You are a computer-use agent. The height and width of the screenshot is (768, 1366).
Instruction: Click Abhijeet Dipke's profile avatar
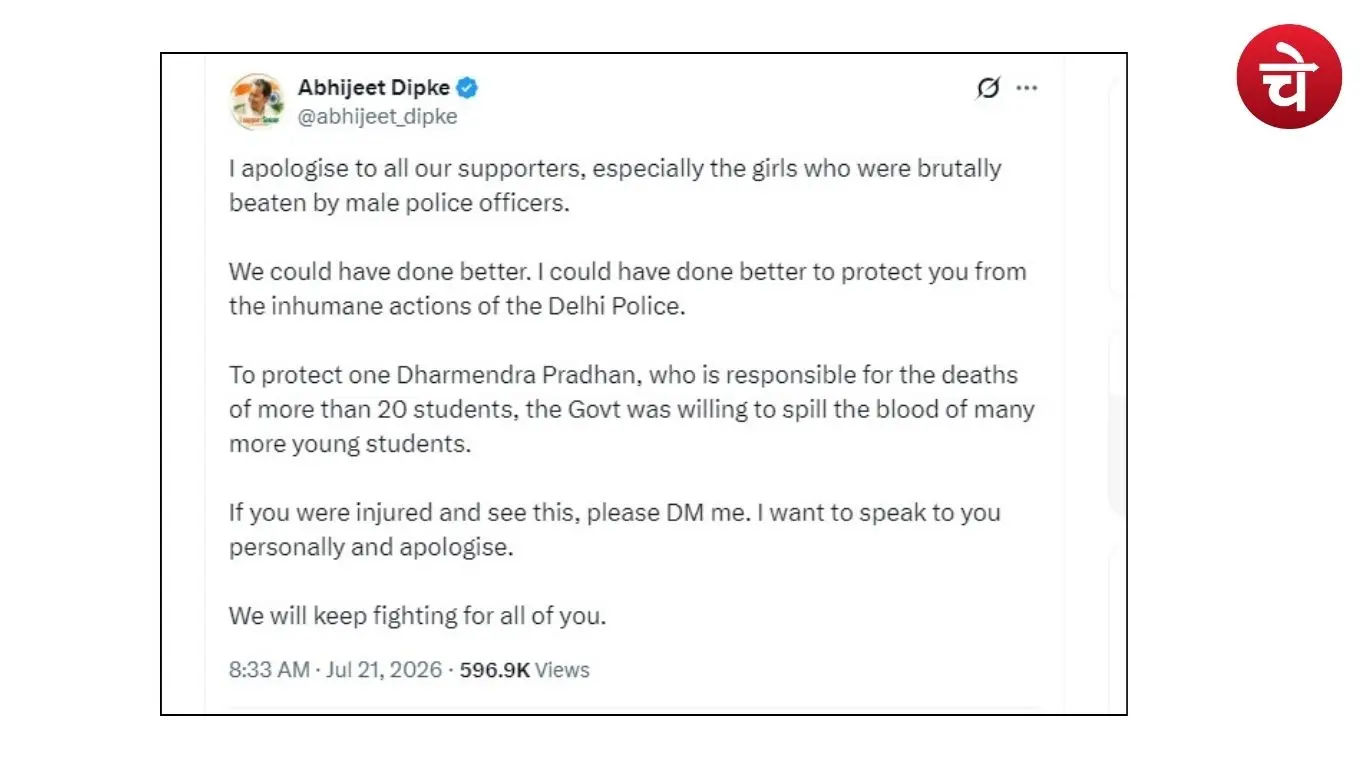click(257, 102)
